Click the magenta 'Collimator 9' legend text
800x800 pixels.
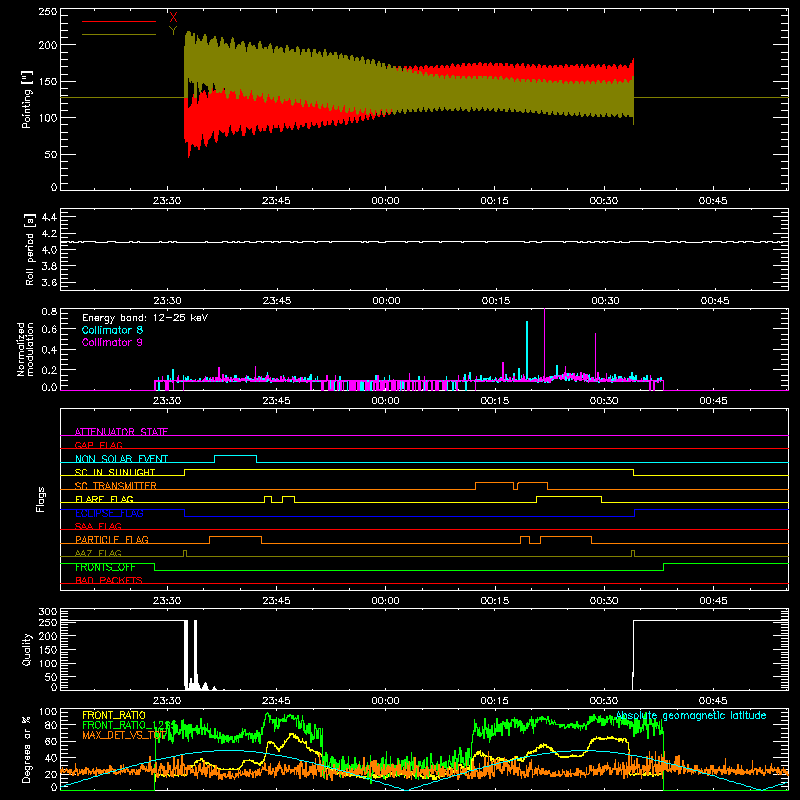(112, 342)
